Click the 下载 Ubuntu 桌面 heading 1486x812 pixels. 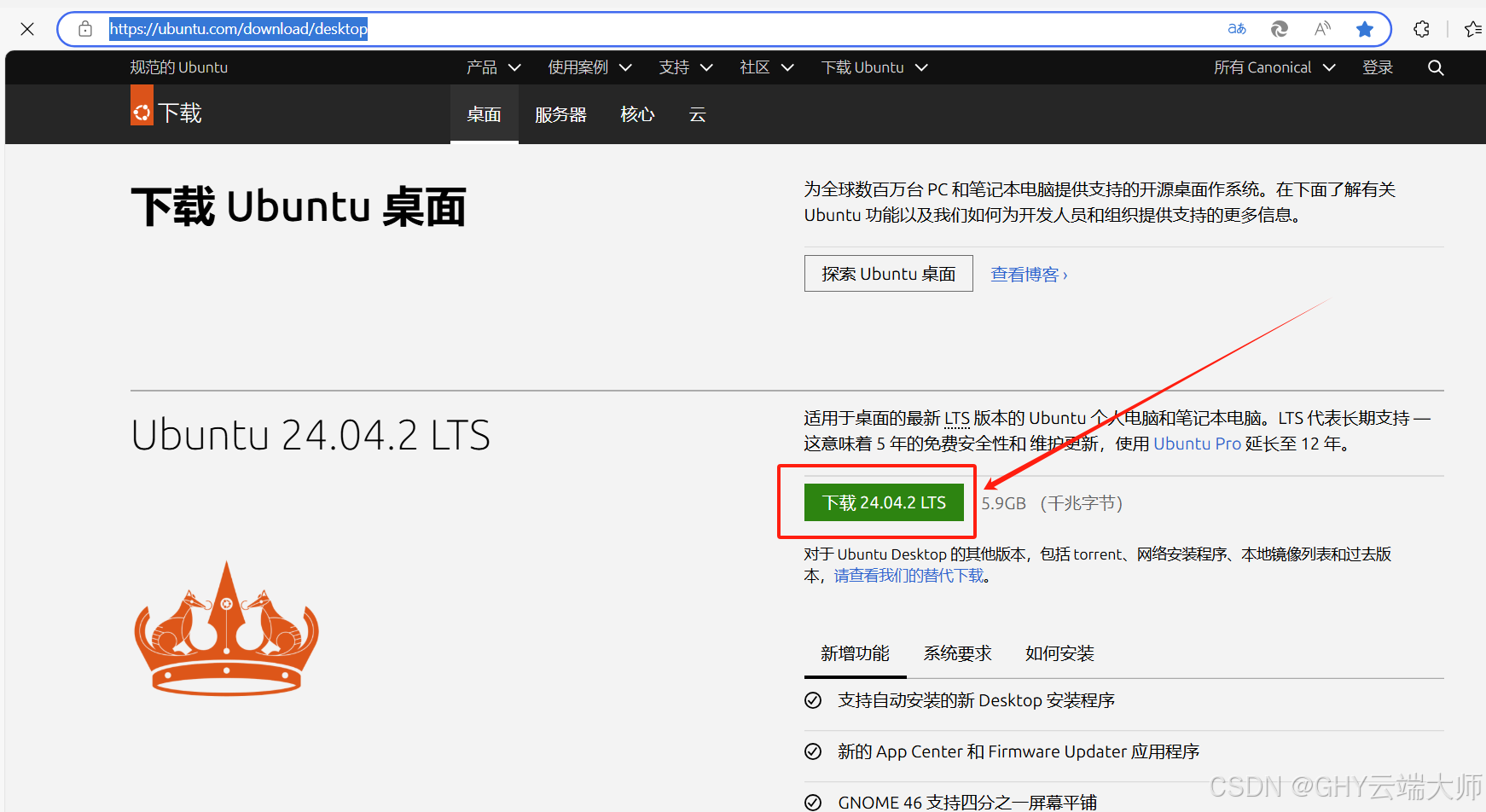pos(299,207)
